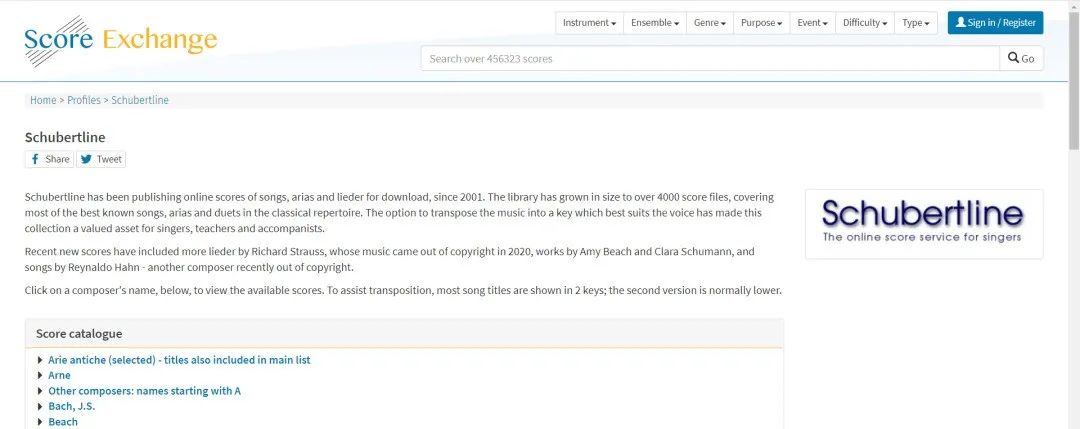Image resolution: width=1080 pixels, height=429 pixels.
Task: Open Sign in / Register
Action: click(995, 22)
